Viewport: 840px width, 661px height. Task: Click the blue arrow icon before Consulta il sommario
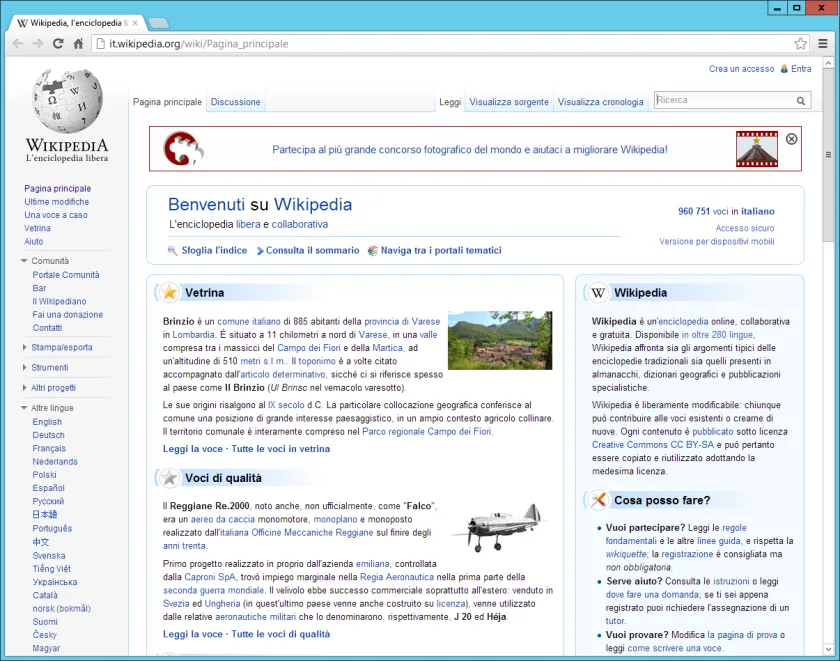tap(260, 251)
